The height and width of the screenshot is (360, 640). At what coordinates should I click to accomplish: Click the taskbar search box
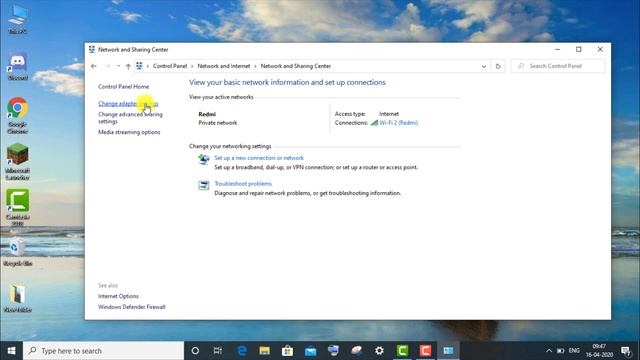point(104,351)
